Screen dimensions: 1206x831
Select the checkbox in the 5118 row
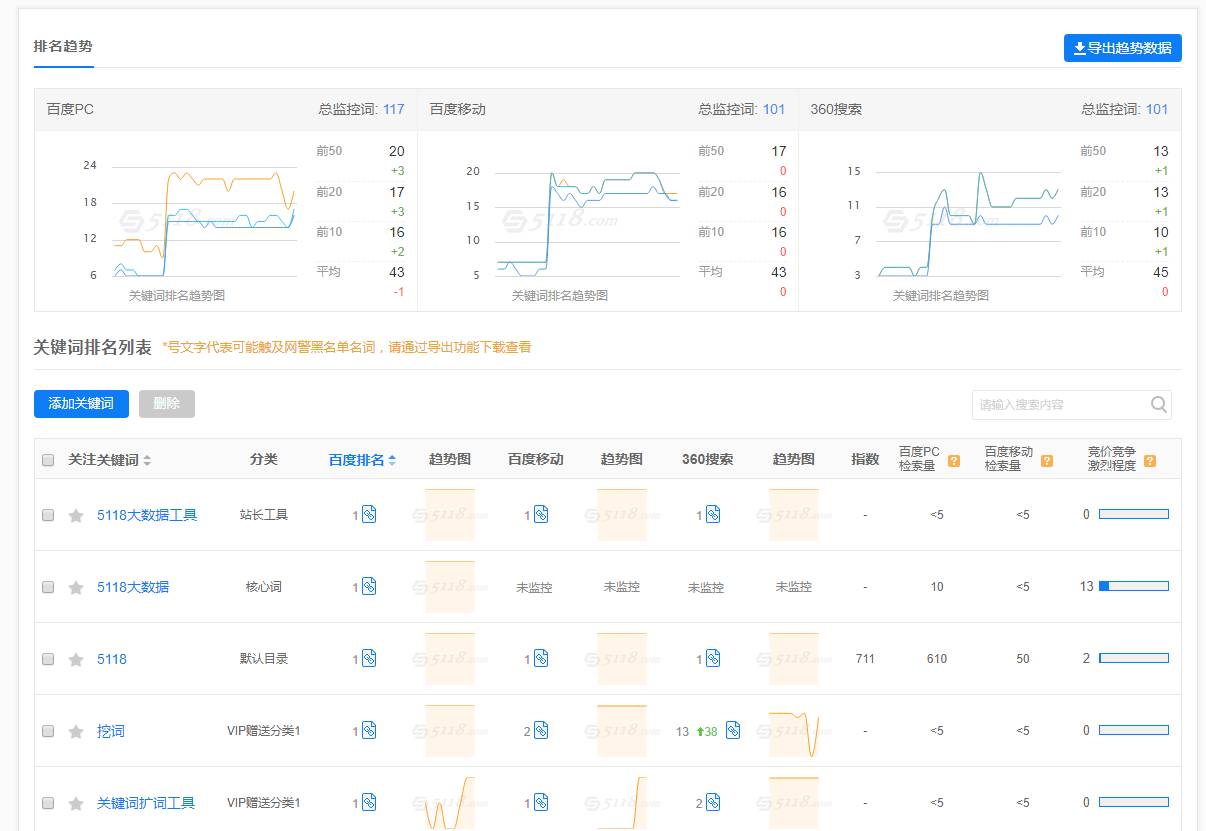click(x=48, y=659)
